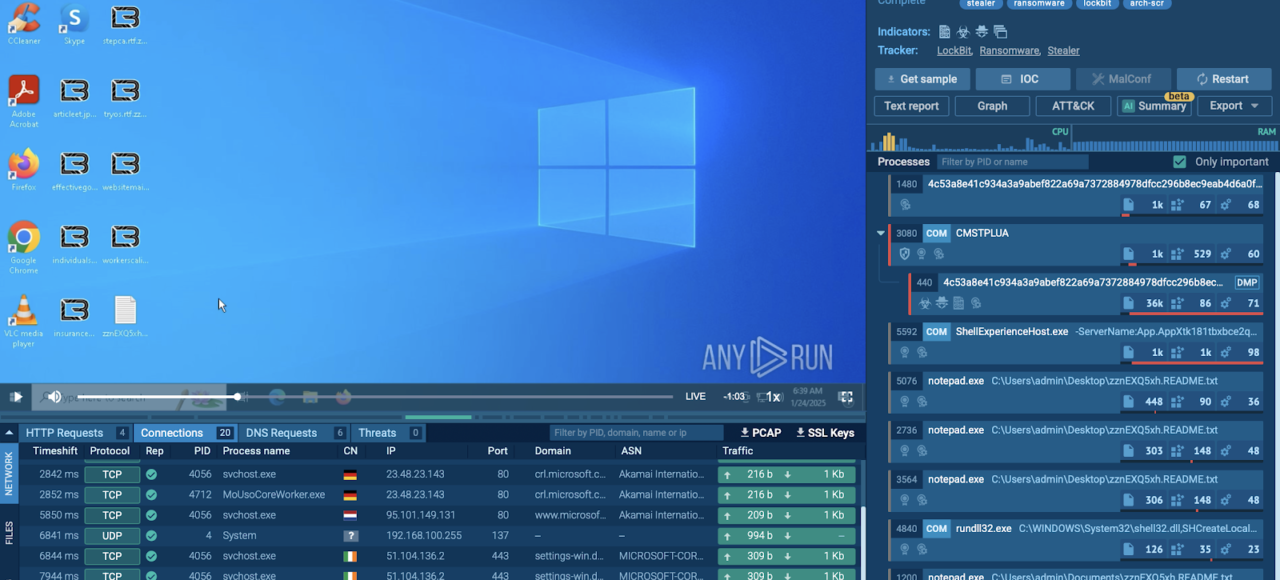Collapse the network panel with the up arrow

9,433
